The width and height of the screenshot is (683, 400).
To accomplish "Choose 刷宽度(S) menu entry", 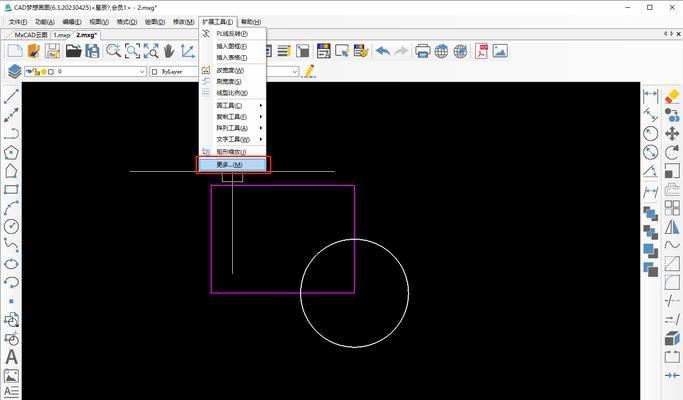I will (x=233, y=81).
